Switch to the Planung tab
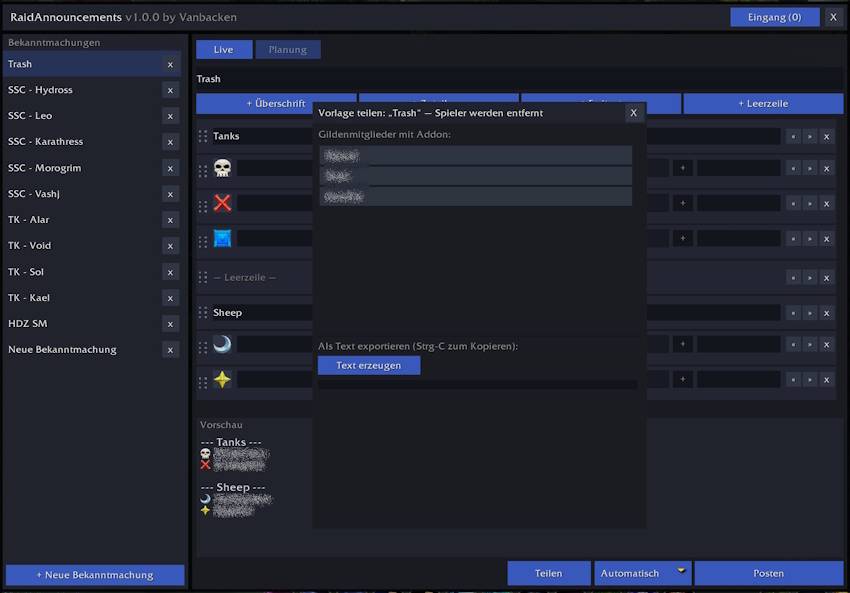The width and height of the screenshot is (850, 593). 288,49
